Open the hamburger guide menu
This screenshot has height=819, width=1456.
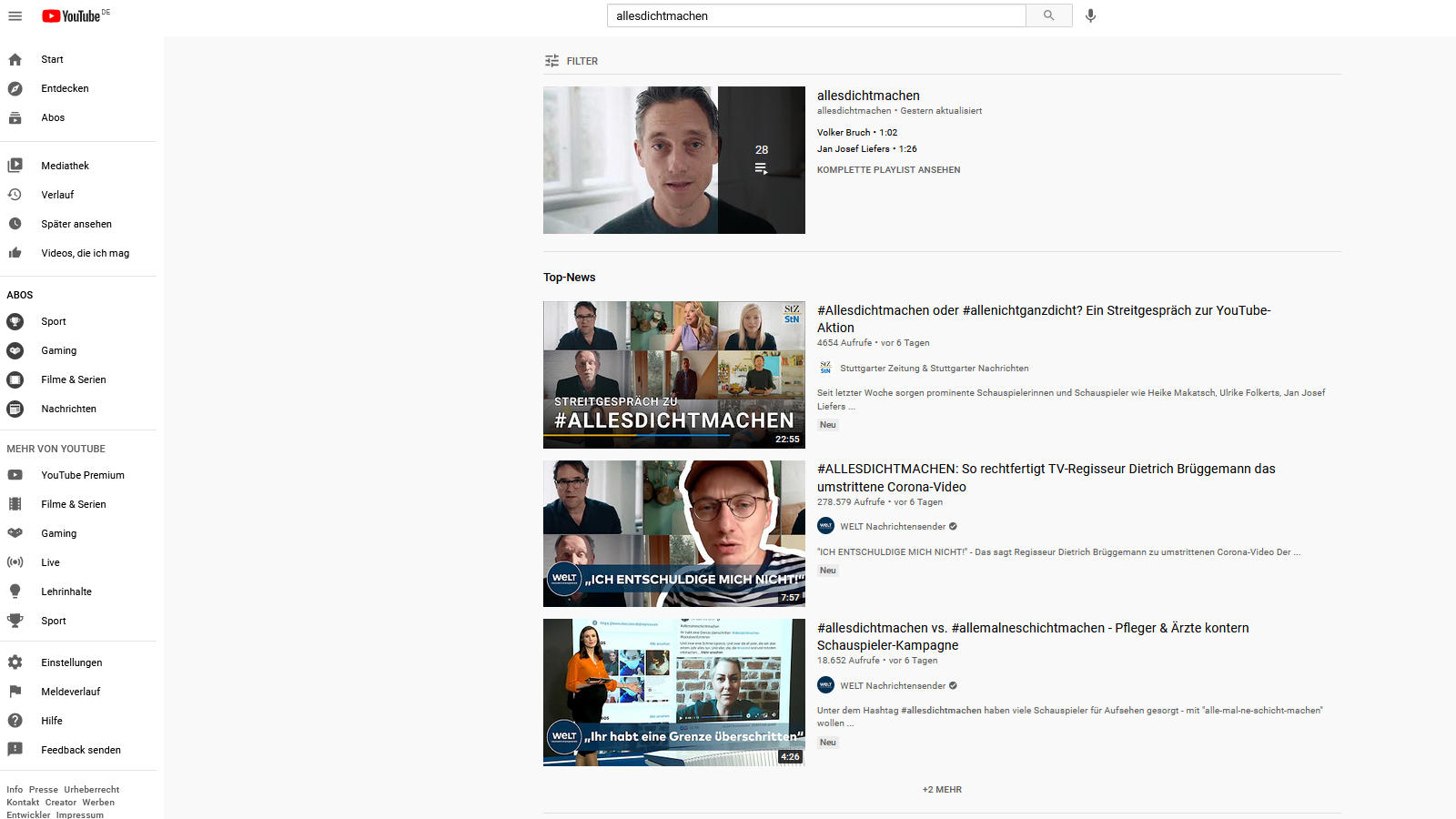click(15, 15)
